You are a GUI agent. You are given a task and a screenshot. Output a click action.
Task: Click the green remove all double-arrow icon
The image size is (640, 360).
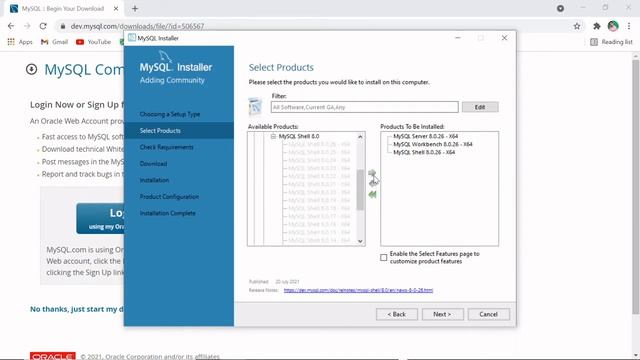tap(372, 195)
